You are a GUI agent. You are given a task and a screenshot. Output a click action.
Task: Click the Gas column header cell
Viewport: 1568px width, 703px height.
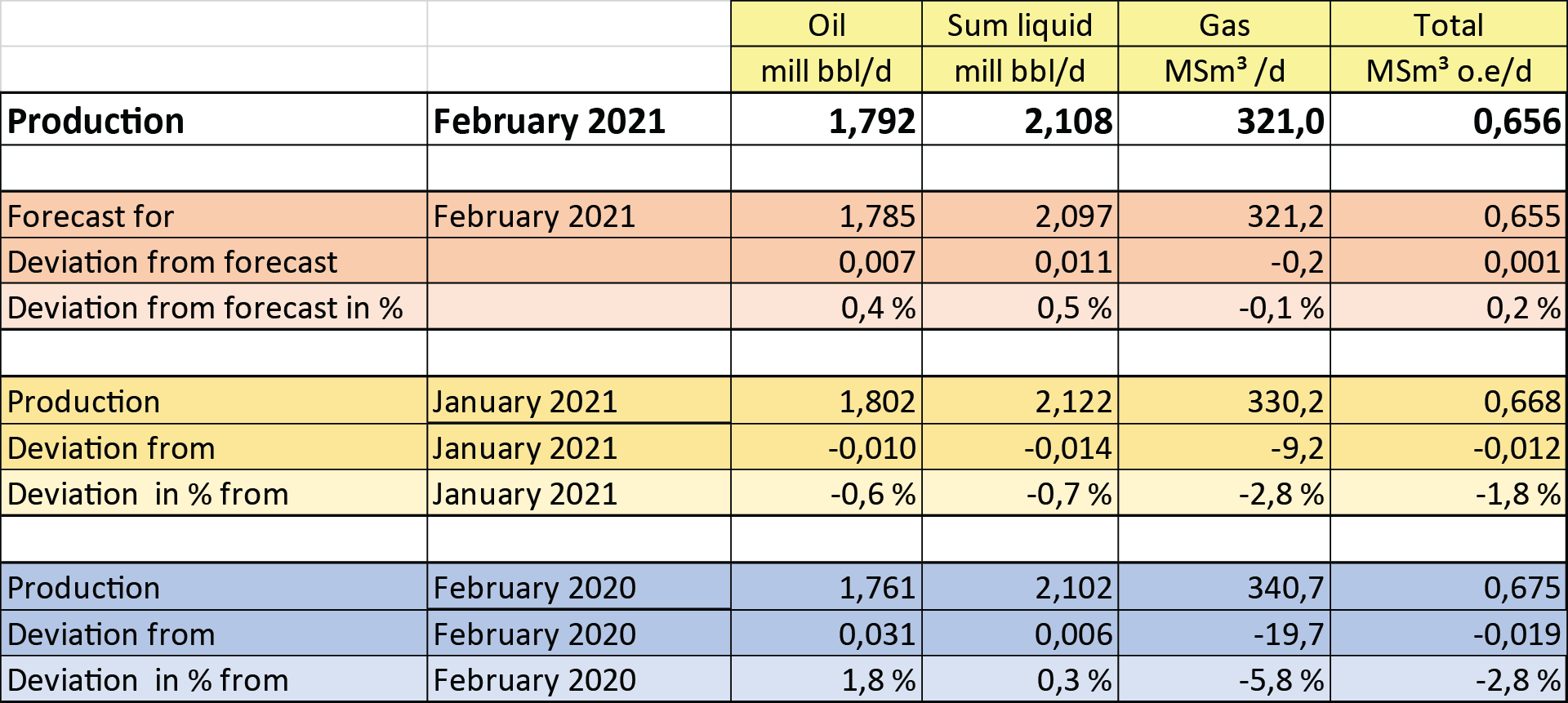coord(1224,24)
